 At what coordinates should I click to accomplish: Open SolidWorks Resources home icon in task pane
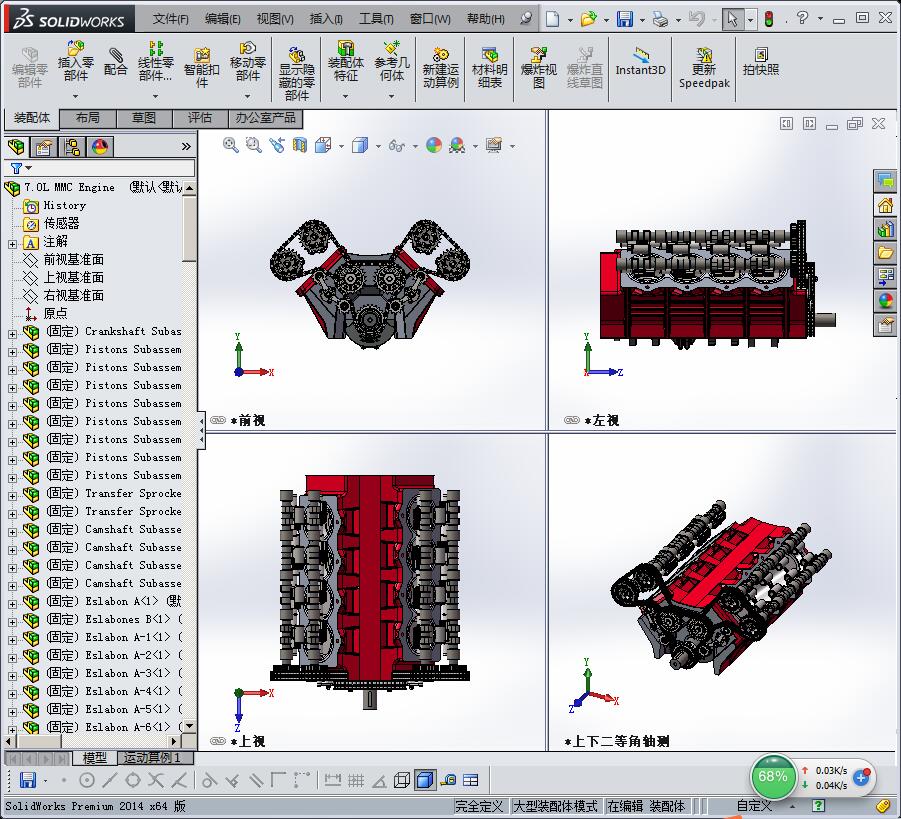[x=885, y=205]
